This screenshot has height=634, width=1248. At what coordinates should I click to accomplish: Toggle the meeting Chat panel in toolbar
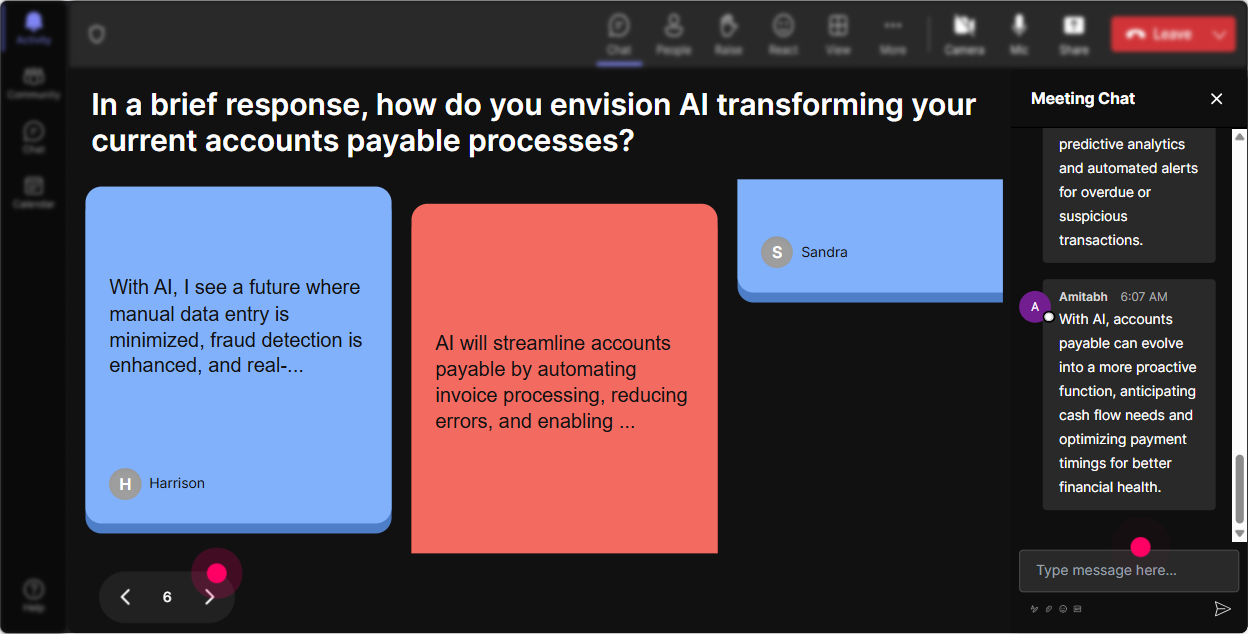point(619,34)
